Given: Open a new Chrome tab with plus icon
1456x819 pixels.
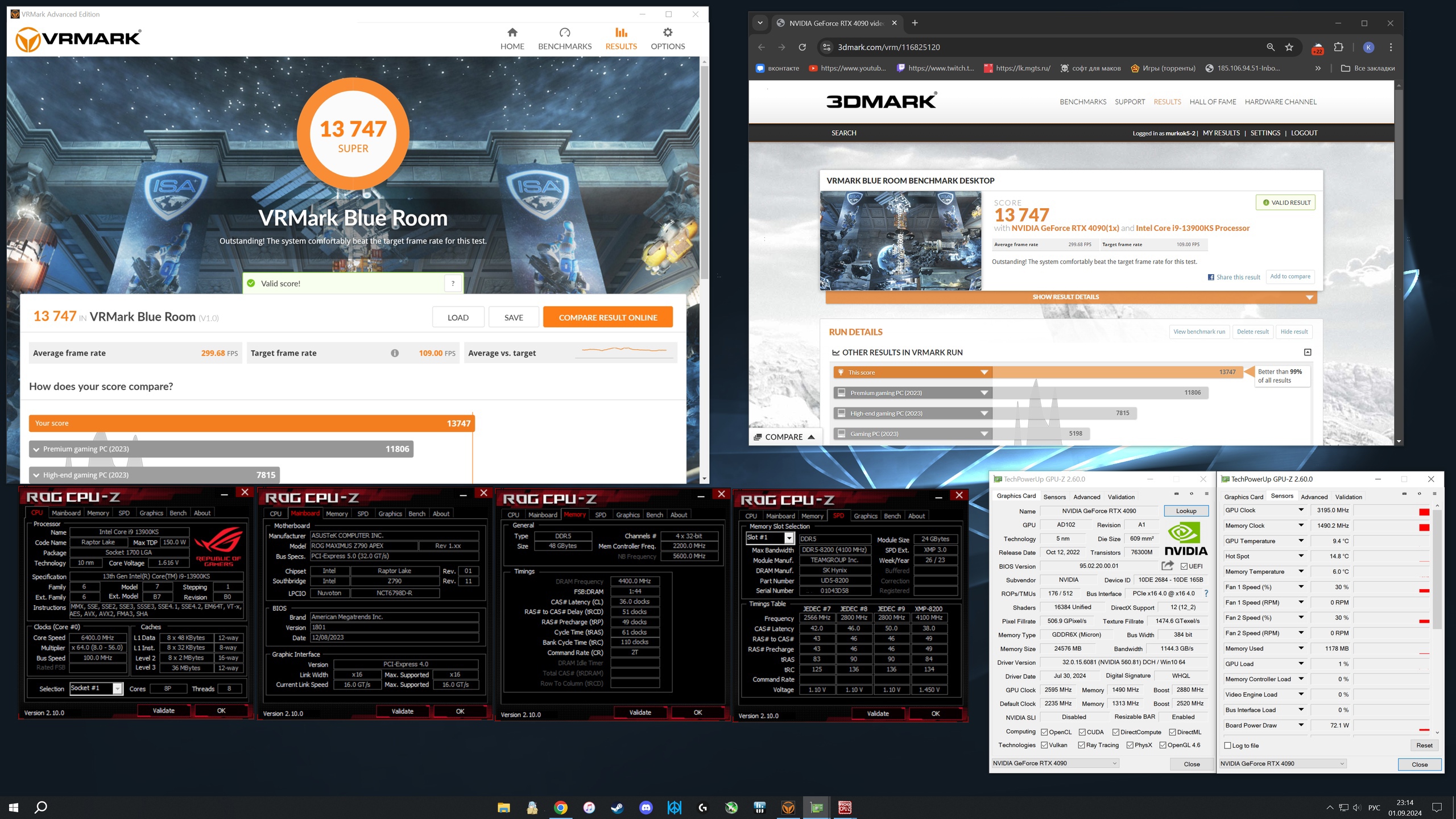Looking at the screenshot, I should point(915,23).
